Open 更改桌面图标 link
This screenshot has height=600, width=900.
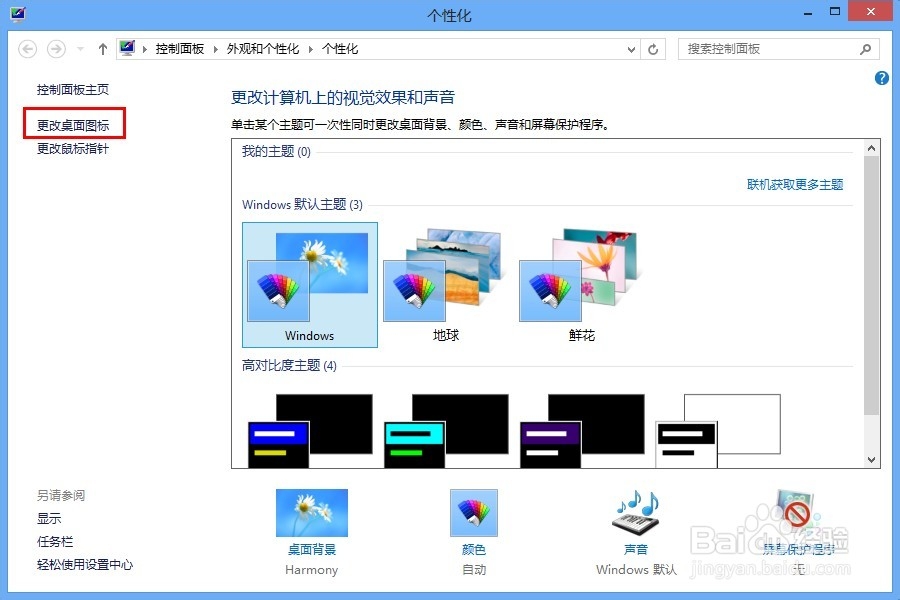pos(73,125)
